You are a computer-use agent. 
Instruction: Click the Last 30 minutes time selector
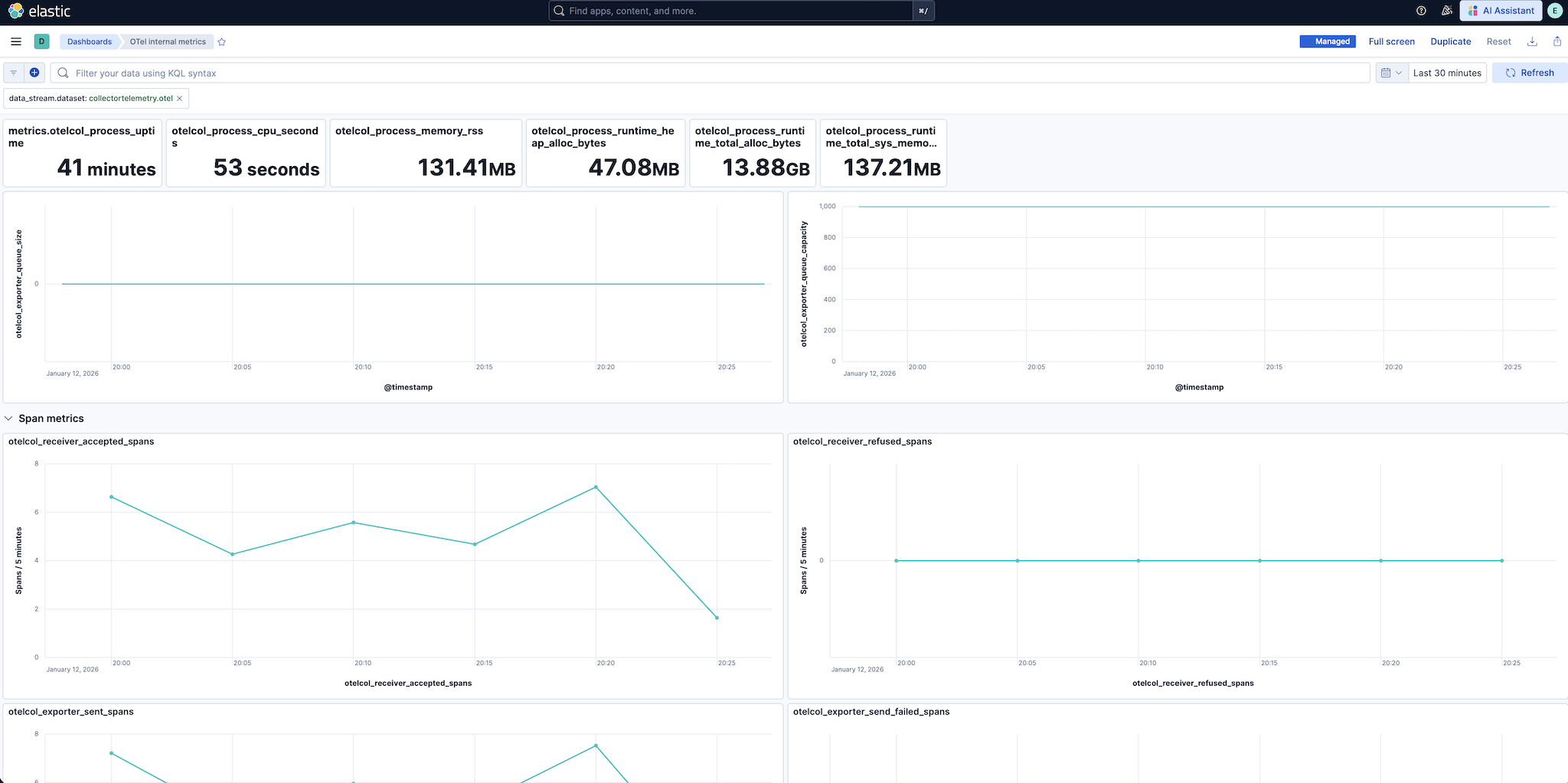1446,72
